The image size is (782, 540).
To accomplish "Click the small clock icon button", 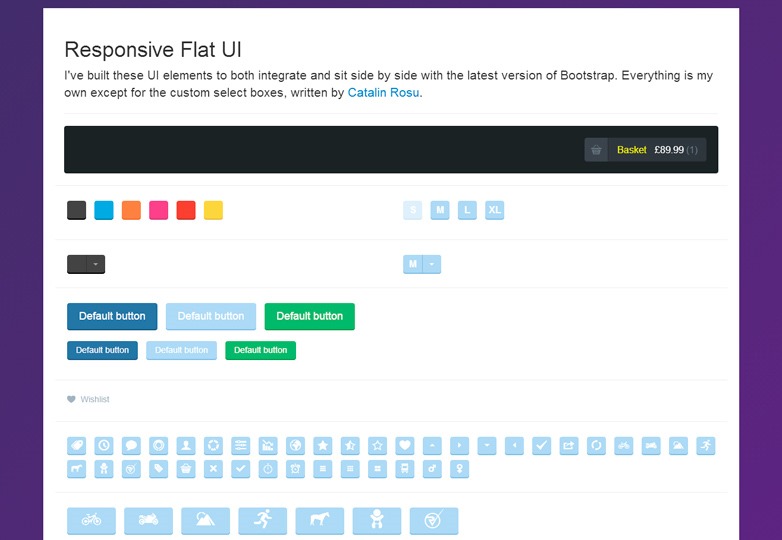I will click(x=104, y=445).
